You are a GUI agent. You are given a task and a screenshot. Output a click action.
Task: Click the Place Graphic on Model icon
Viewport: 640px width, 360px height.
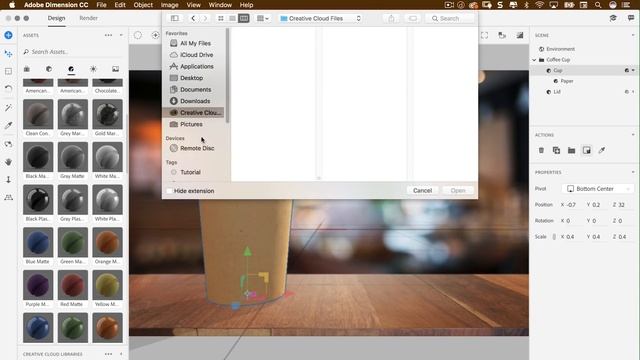point(587,150)
